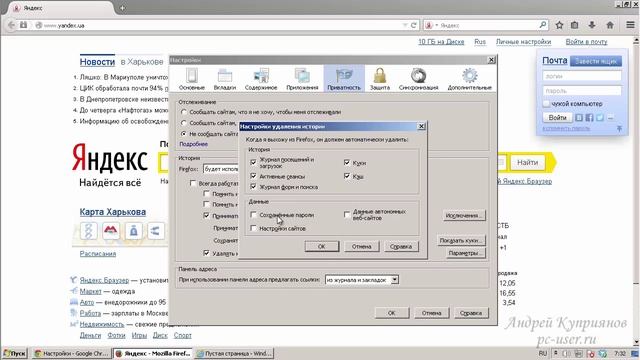Open the Исключения button
This screenshot has height=360, width=640.
tap(464, 215)
